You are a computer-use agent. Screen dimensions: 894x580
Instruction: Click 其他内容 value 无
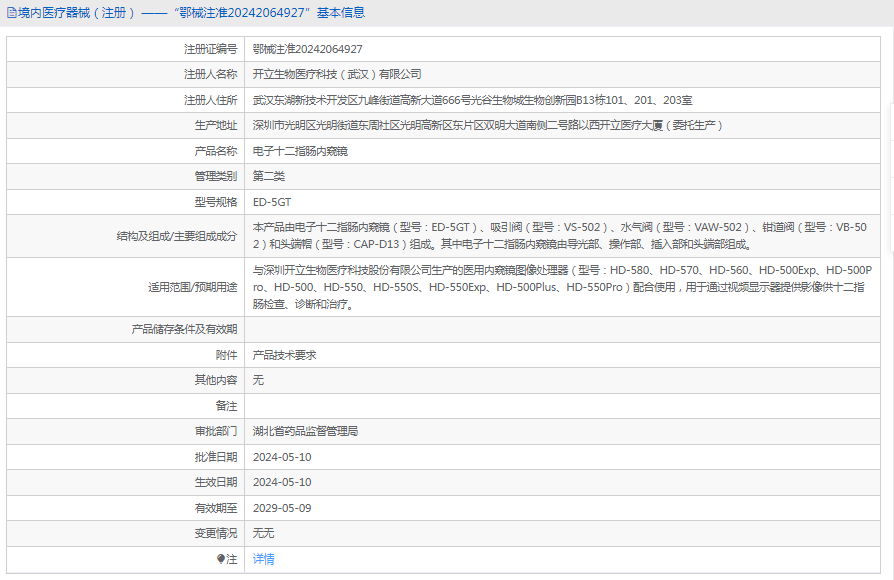[258, 380]
